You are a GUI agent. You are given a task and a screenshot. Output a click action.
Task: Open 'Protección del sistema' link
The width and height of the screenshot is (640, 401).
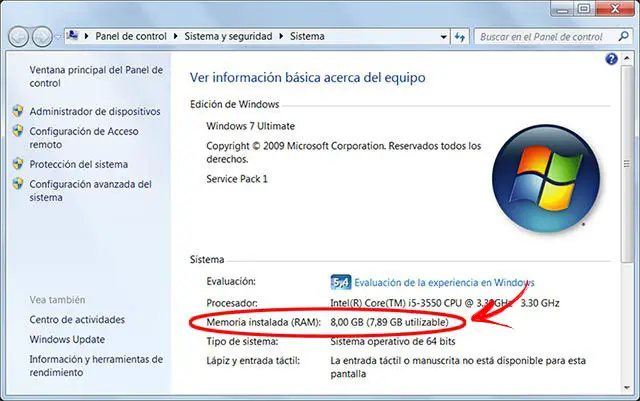(78, 164)
